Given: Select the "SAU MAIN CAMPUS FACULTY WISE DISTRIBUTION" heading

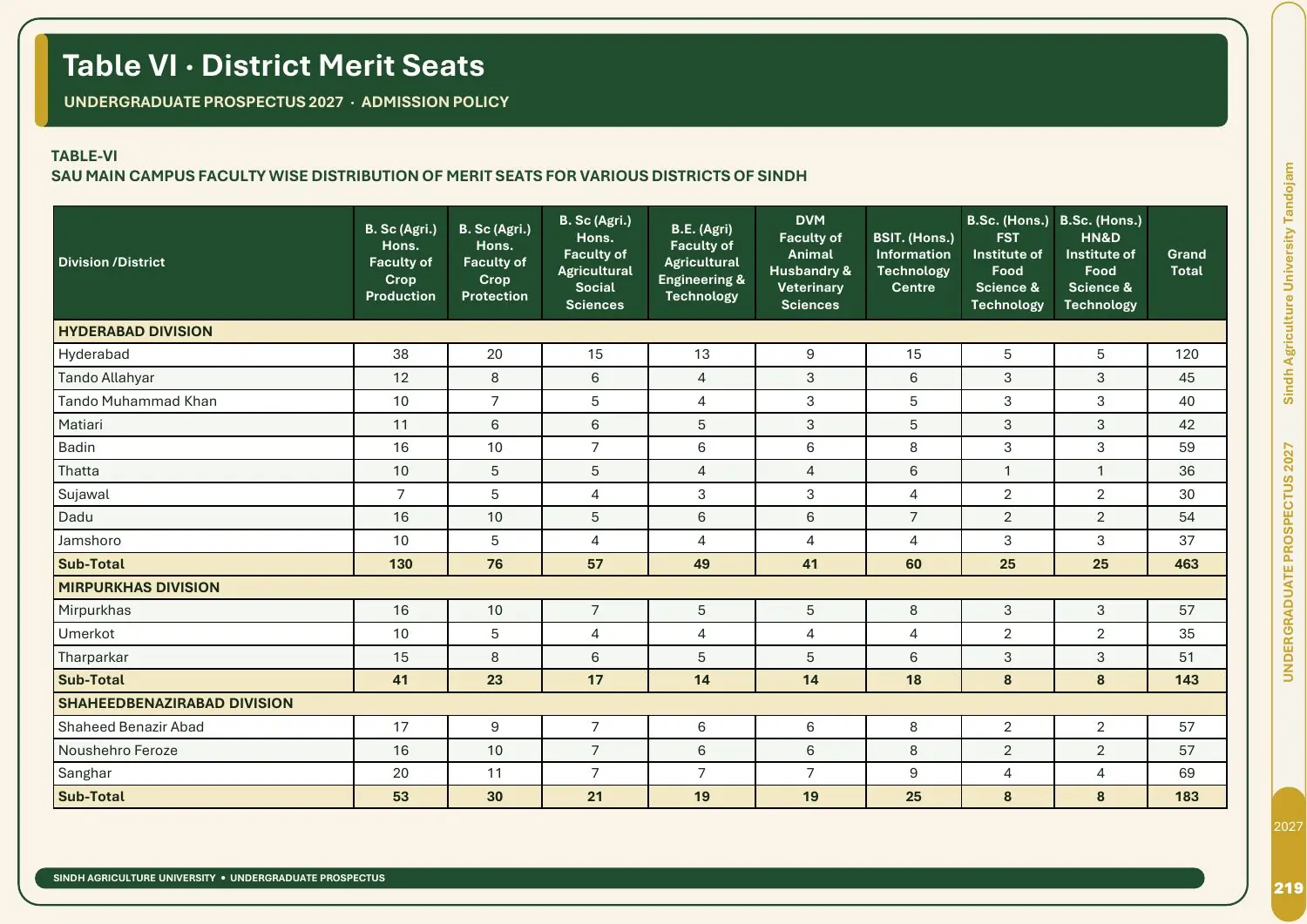Looking at the screenshot, I should tap(429, 176).
